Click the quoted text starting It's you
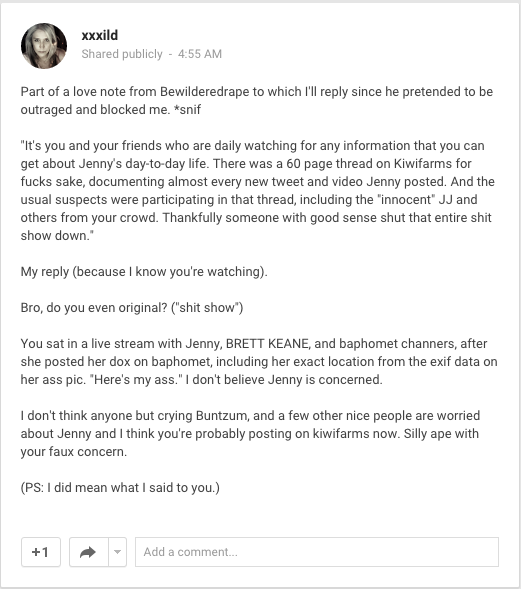The width and height of the screenshot is (521, 589). 257,190
